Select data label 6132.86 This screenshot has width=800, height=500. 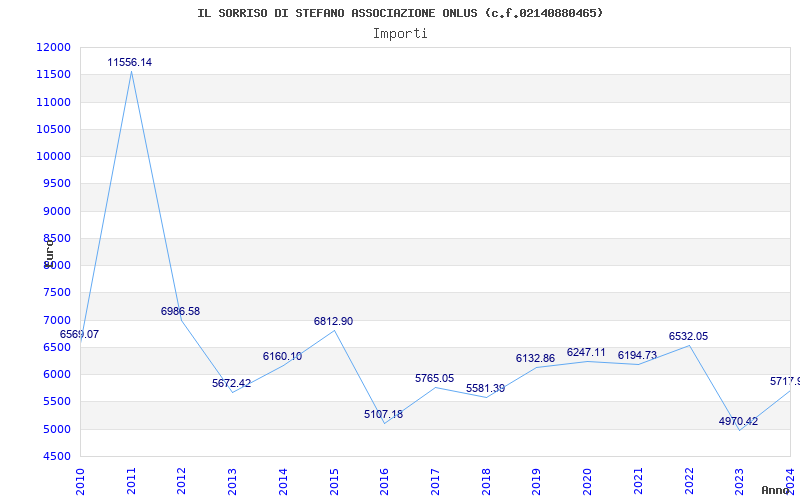[535, 358]
